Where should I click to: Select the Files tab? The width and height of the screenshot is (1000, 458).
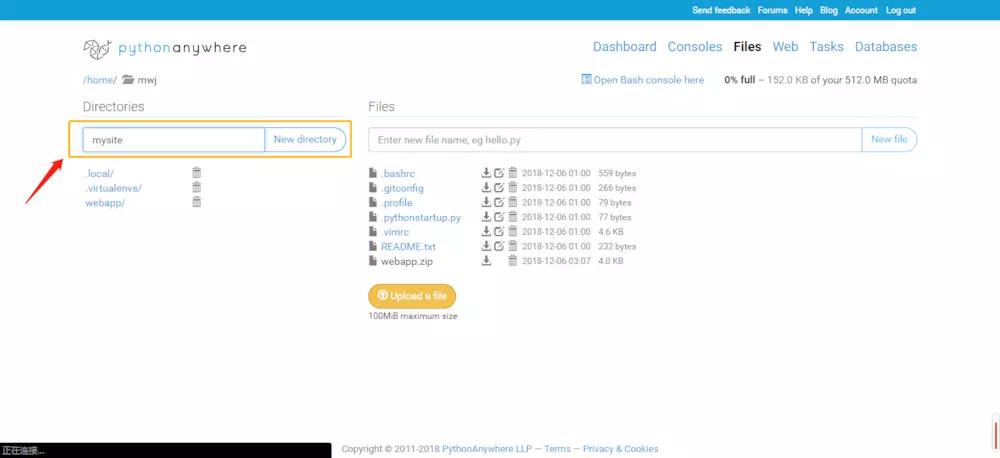pos(747,47)
